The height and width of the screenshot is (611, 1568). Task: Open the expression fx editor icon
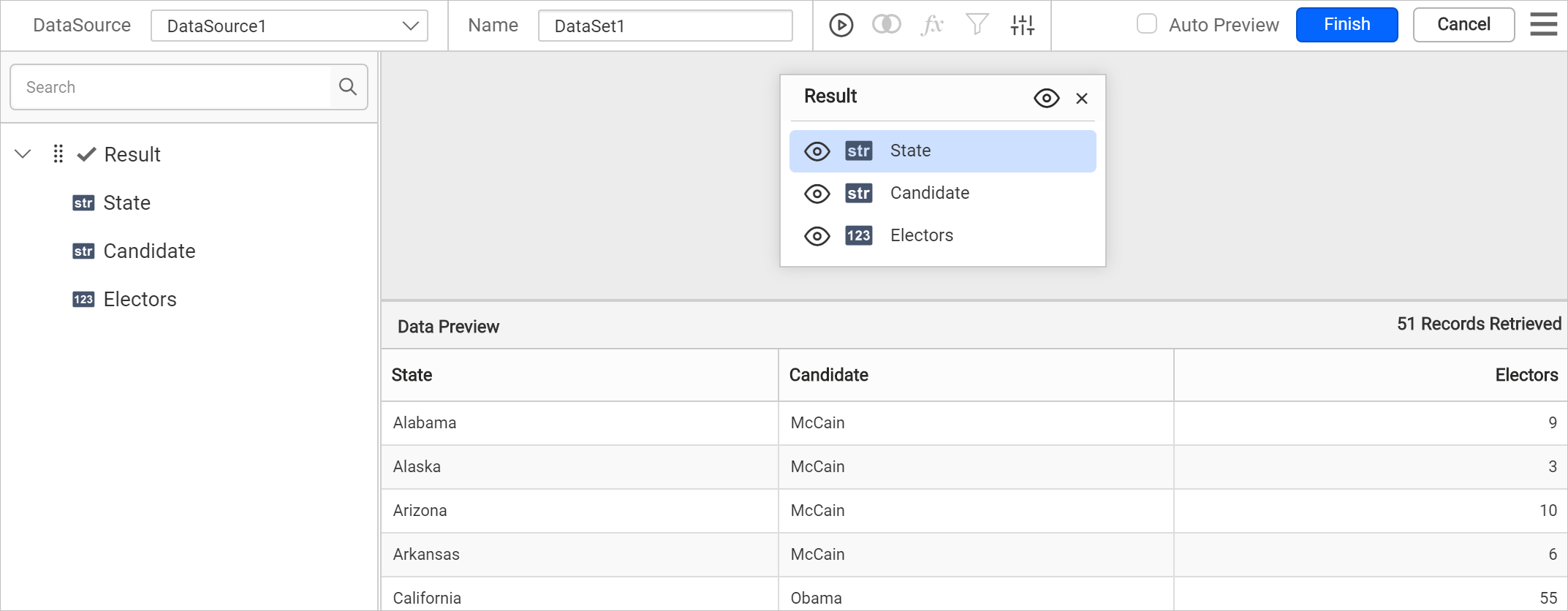click(x=932, y=26)
